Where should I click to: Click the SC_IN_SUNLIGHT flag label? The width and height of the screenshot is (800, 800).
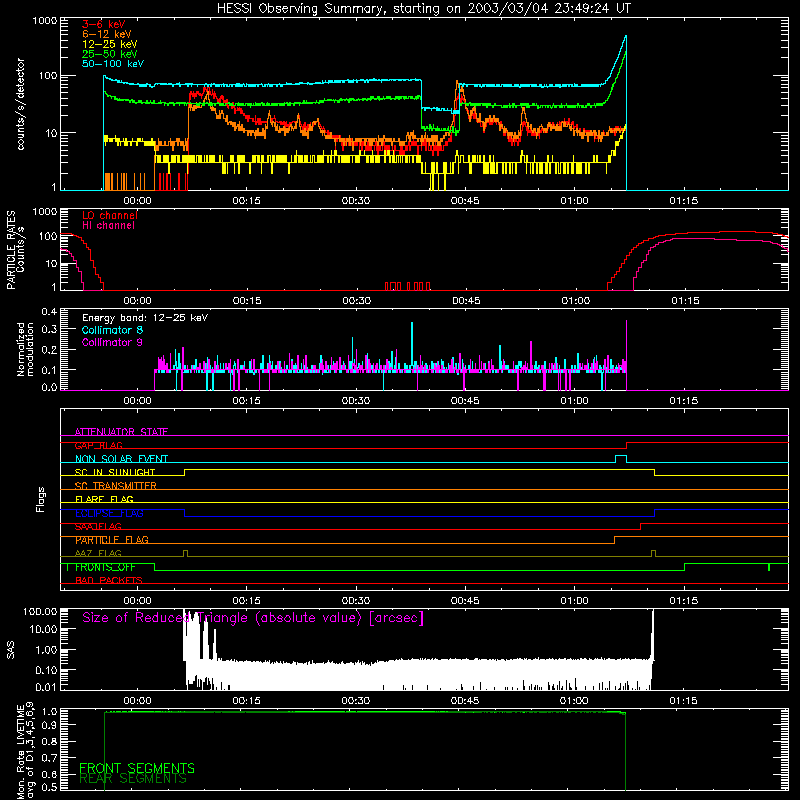point(115,472)
